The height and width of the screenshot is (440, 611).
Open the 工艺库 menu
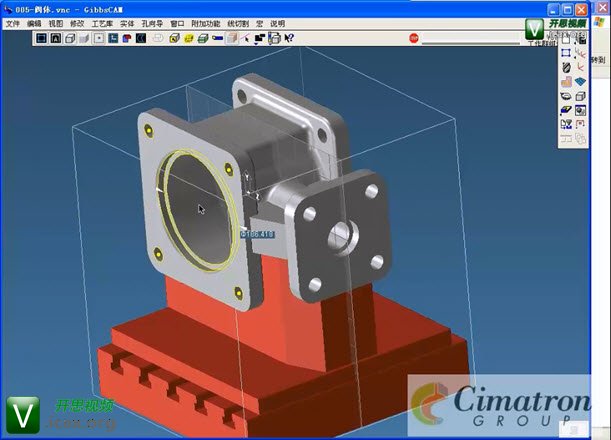pyautogui.click(x=102, y=24)
